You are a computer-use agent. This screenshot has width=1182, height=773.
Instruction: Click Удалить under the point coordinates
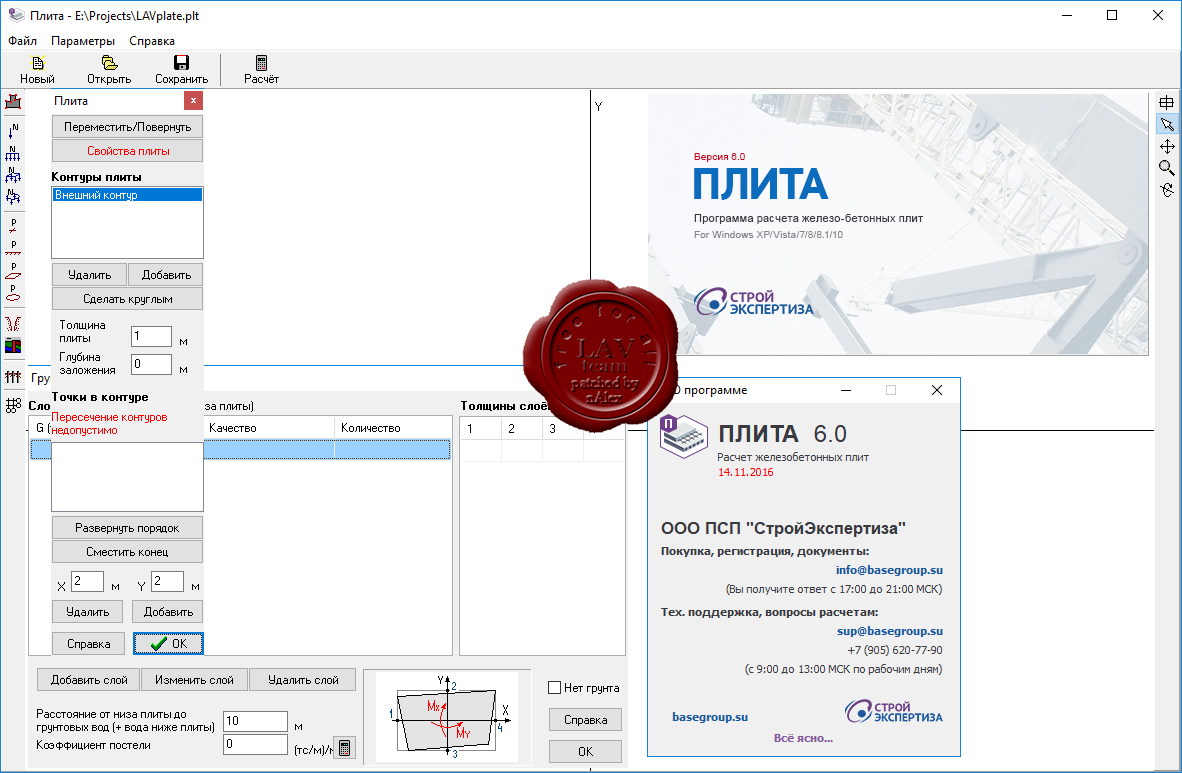pos(87,612)
